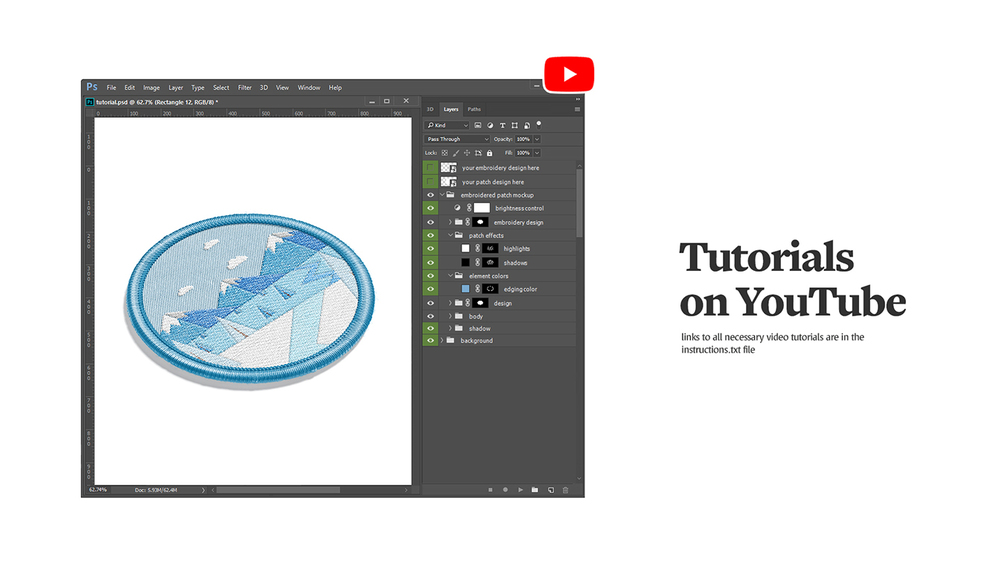The image size is (1005, 565).
Task: Toggle smart object filter icon
Action: 527,126
